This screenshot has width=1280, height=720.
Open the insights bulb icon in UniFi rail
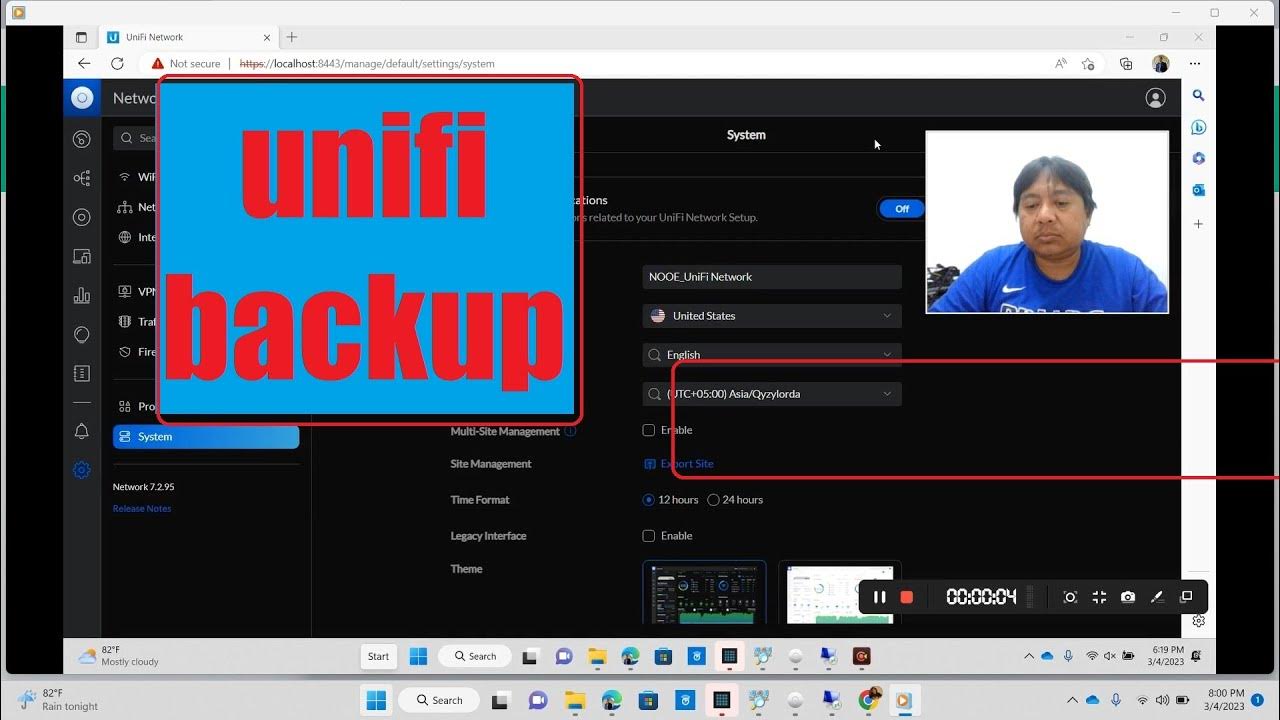click(82, 334)
